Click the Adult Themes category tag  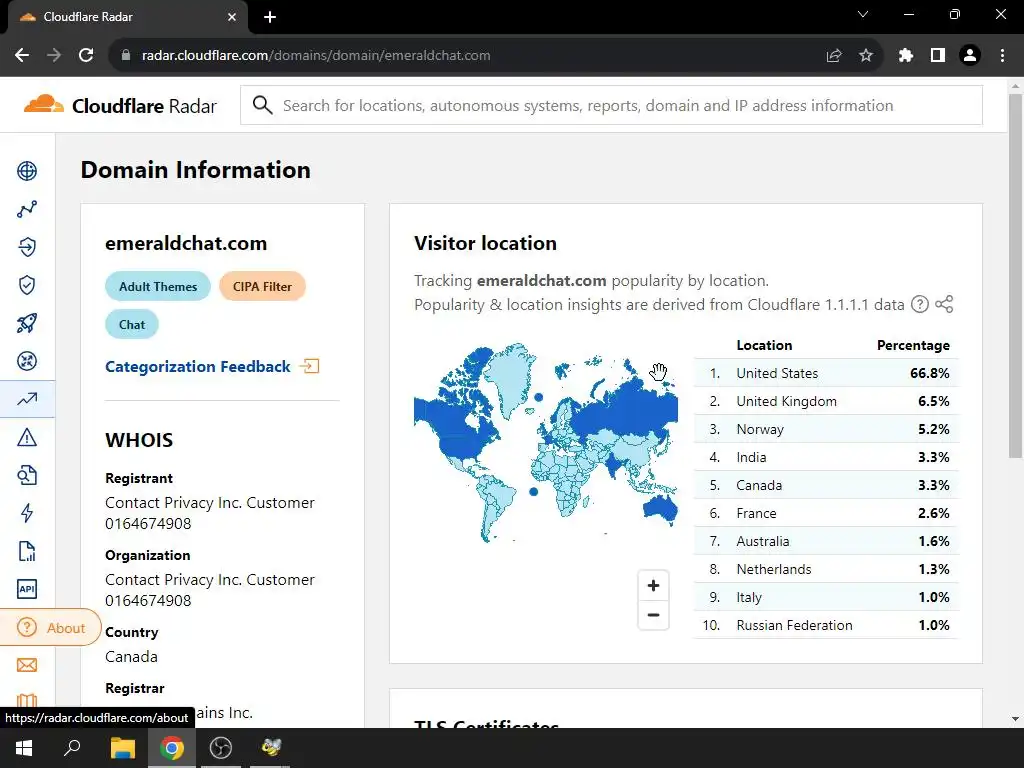click(x=158, y=287)
